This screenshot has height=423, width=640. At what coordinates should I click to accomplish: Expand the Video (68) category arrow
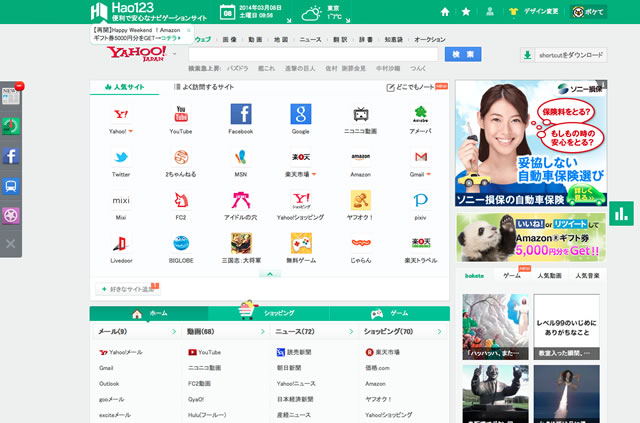pos(262,332)
